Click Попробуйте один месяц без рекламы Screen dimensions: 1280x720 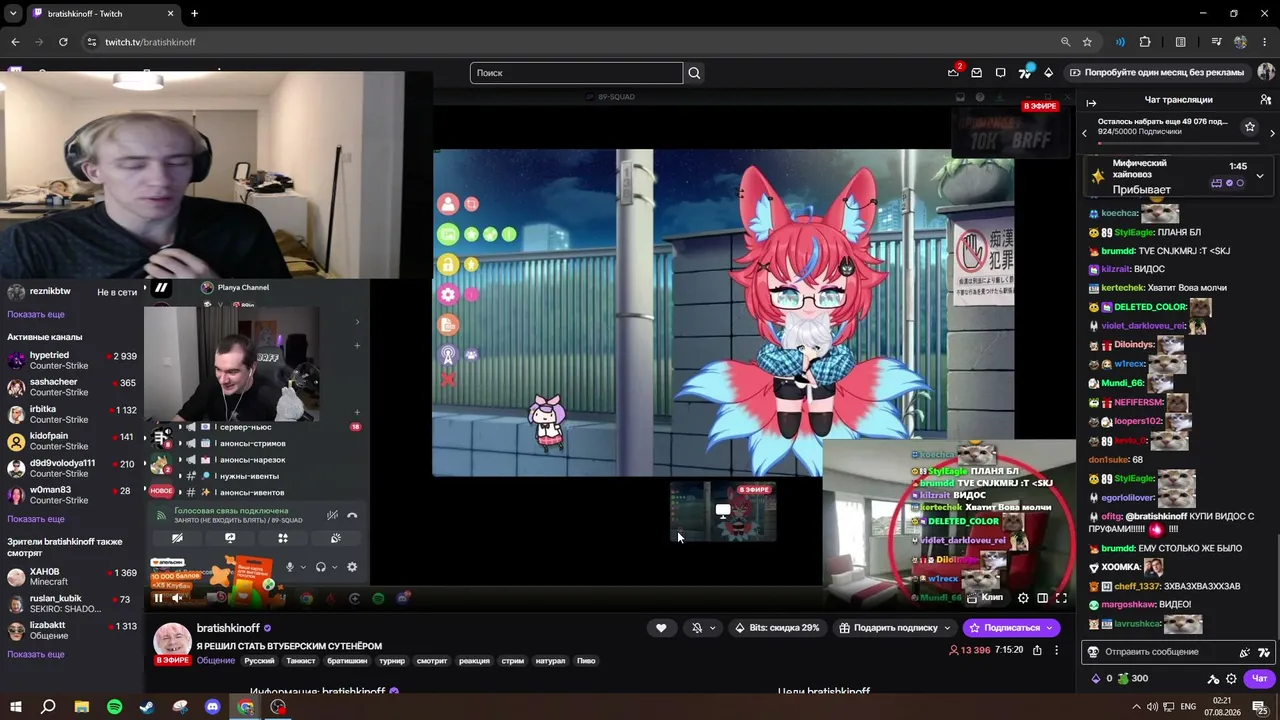(x=1156, y=72)
